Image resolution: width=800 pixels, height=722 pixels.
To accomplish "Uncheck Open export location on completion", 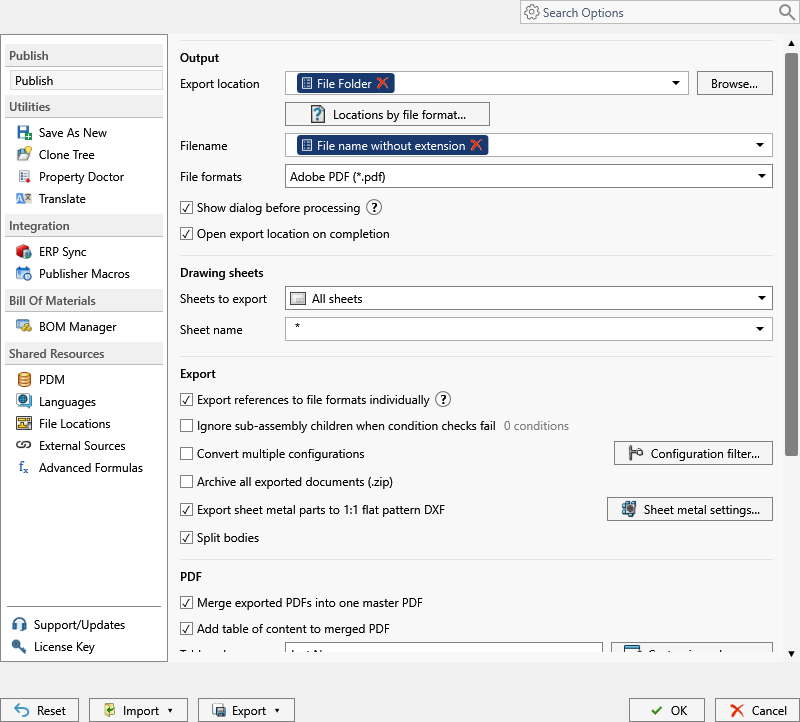I will [x=186, y=234].
